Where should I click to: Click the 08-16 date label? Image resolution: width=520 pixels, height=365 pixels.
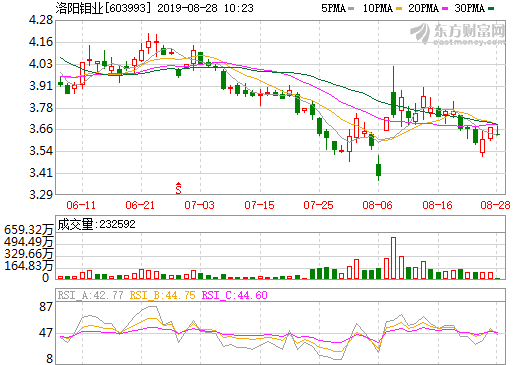tap(437, 205)
